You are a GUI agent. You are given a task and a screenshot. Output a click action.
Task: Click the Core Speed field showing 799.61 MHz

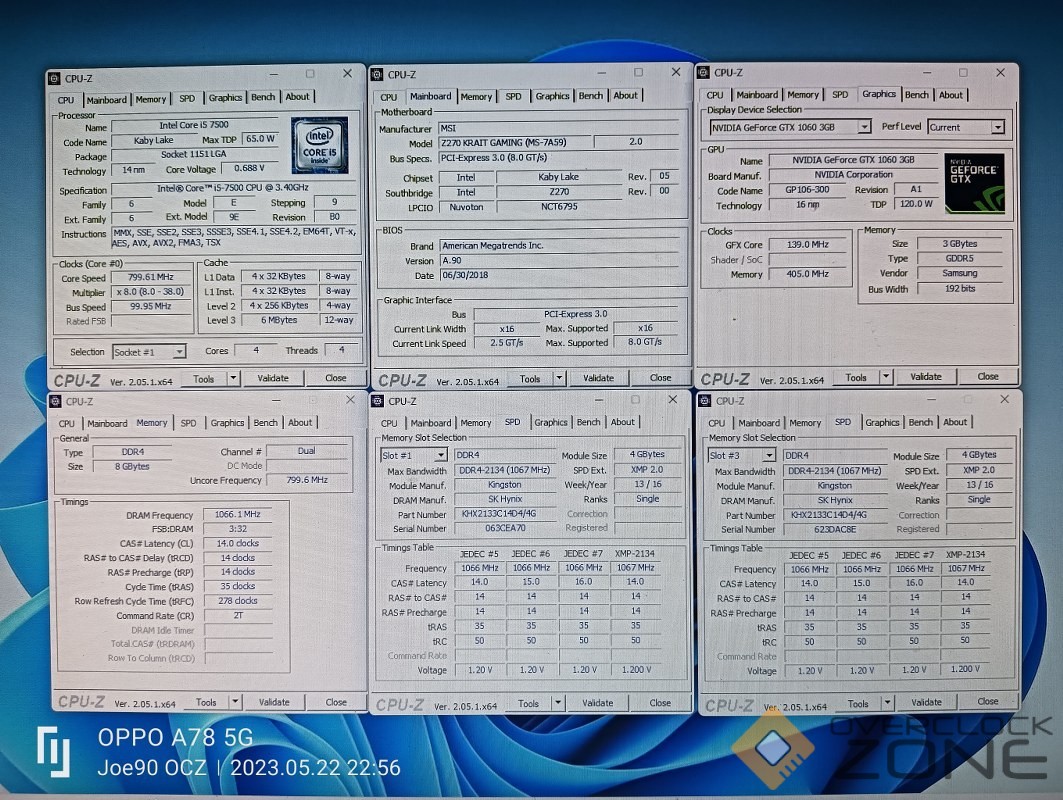pyautogui.click(x=151, y=277)
